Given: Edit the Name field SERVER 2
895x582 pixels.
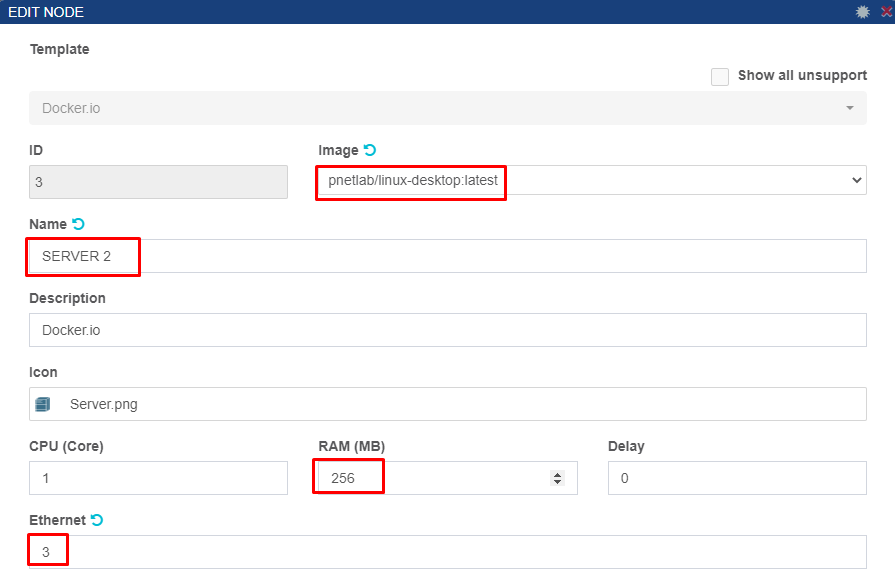Looking at the screenshot, I should (x=448, y=256).
